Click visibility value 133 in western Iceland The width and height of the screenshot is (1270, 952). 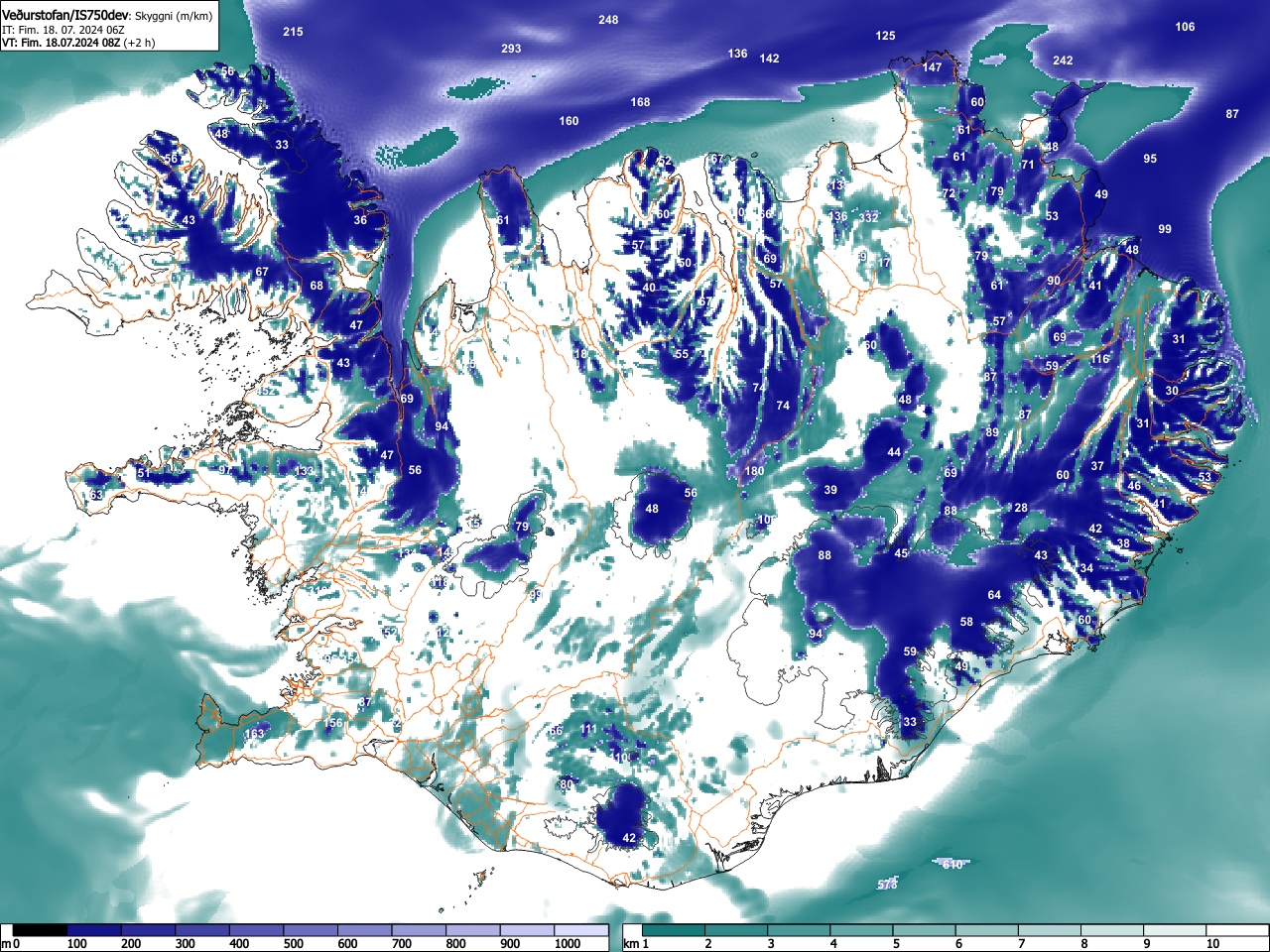[x=305, y=471]
